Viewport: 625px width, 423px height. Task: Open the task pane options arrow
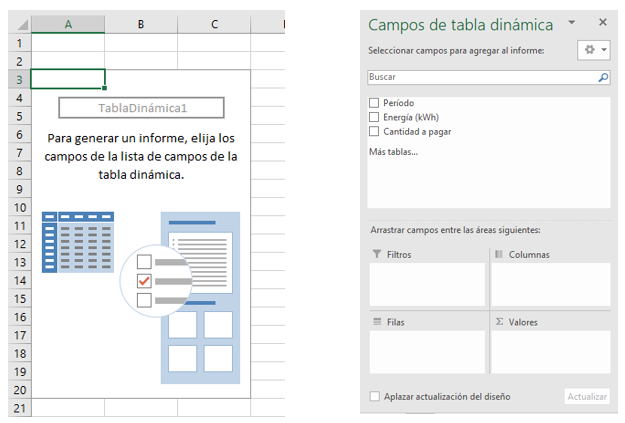pyautogui.click(x=572, y=22)
